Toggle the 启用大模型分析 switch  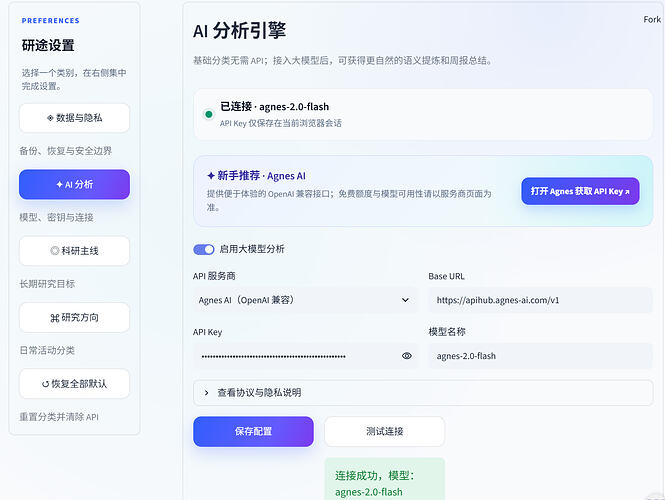coord(204,249)
